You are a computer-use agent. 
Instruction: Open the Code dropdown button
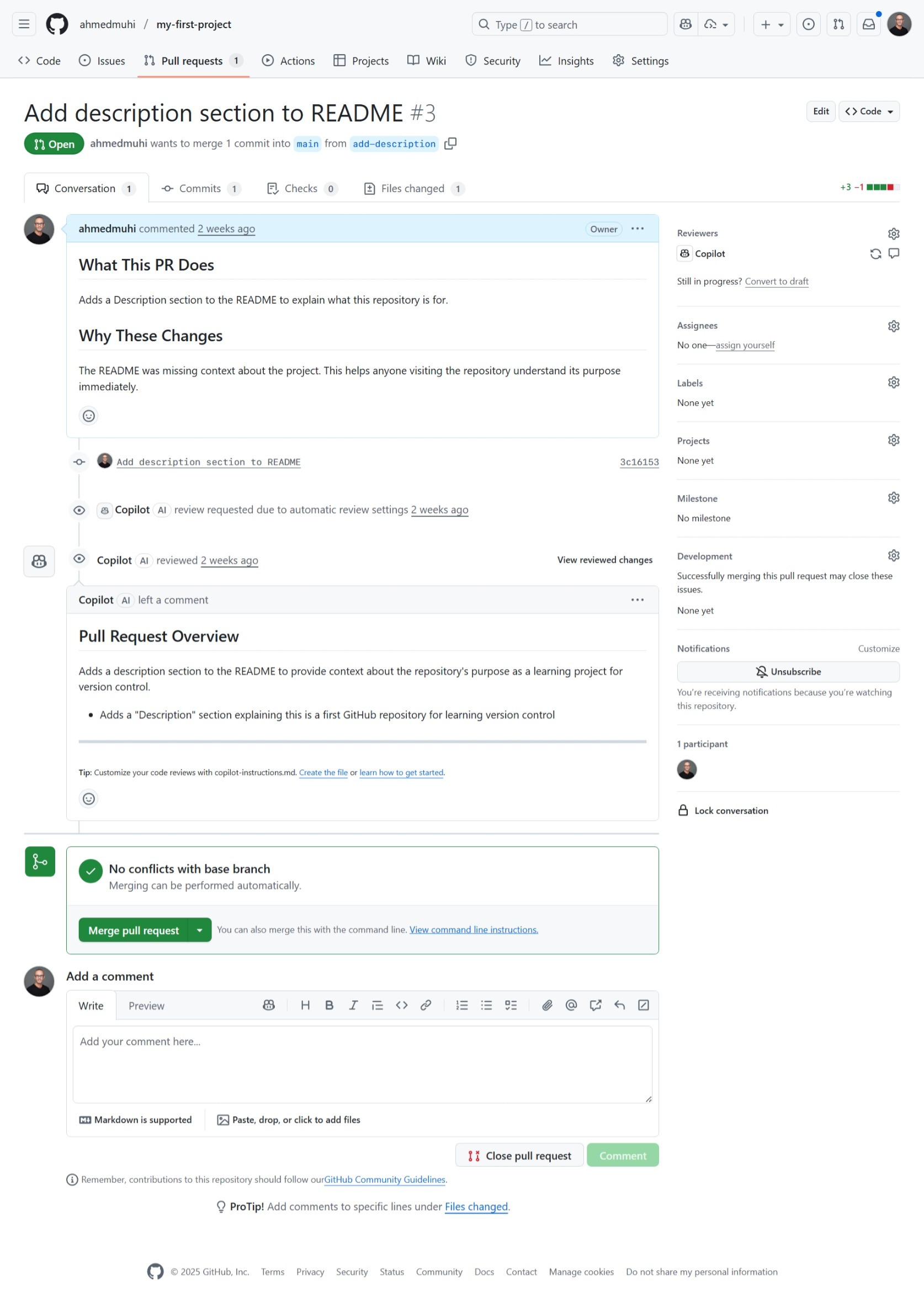[869, 112]
